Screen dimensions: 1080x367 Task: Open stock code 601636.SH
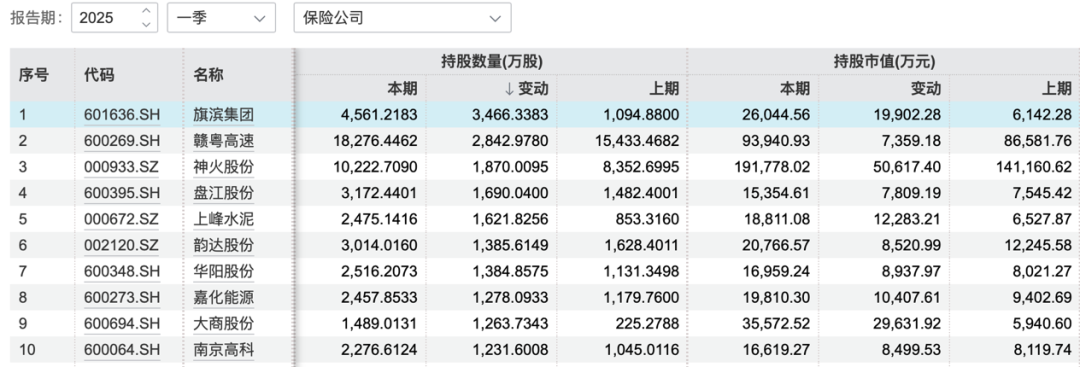122,115
